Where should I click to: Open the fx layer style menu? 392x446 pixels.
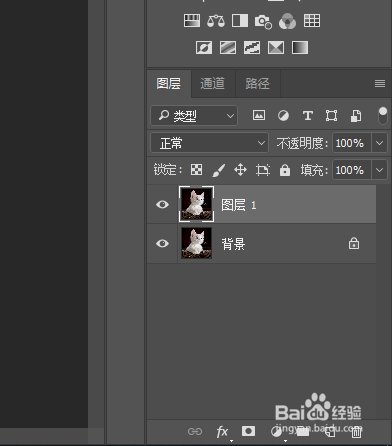click(x=222, y=432)
